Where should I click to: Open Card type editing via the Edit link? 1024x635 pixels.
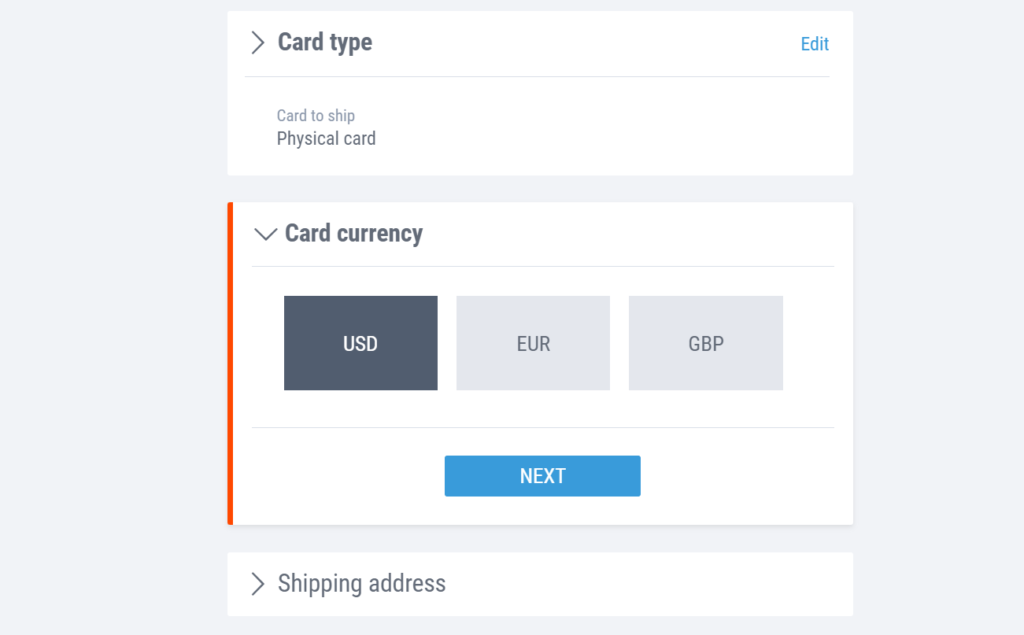pos(814,44)
